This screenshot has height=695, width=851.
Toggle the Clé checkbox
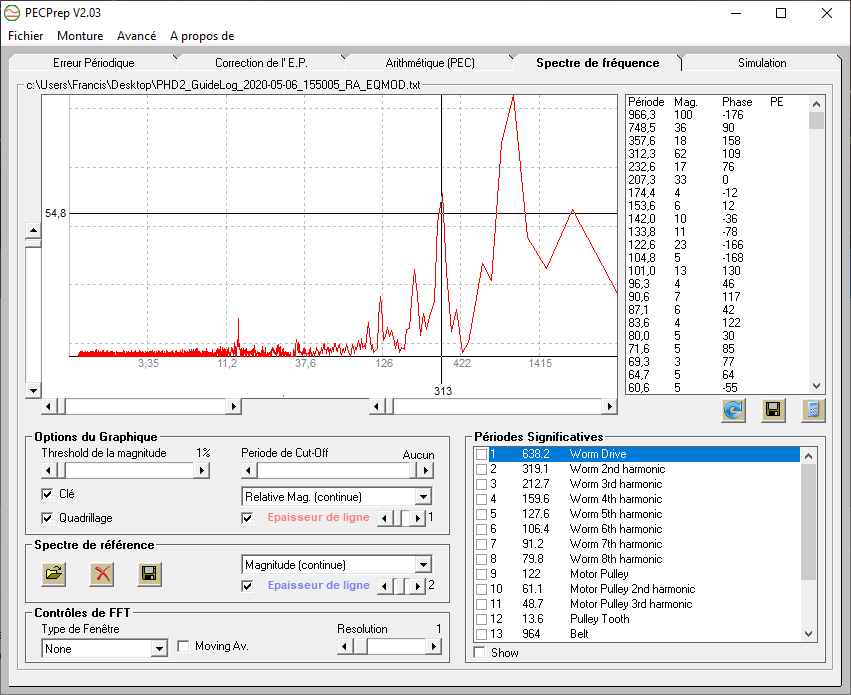[47, 494]
